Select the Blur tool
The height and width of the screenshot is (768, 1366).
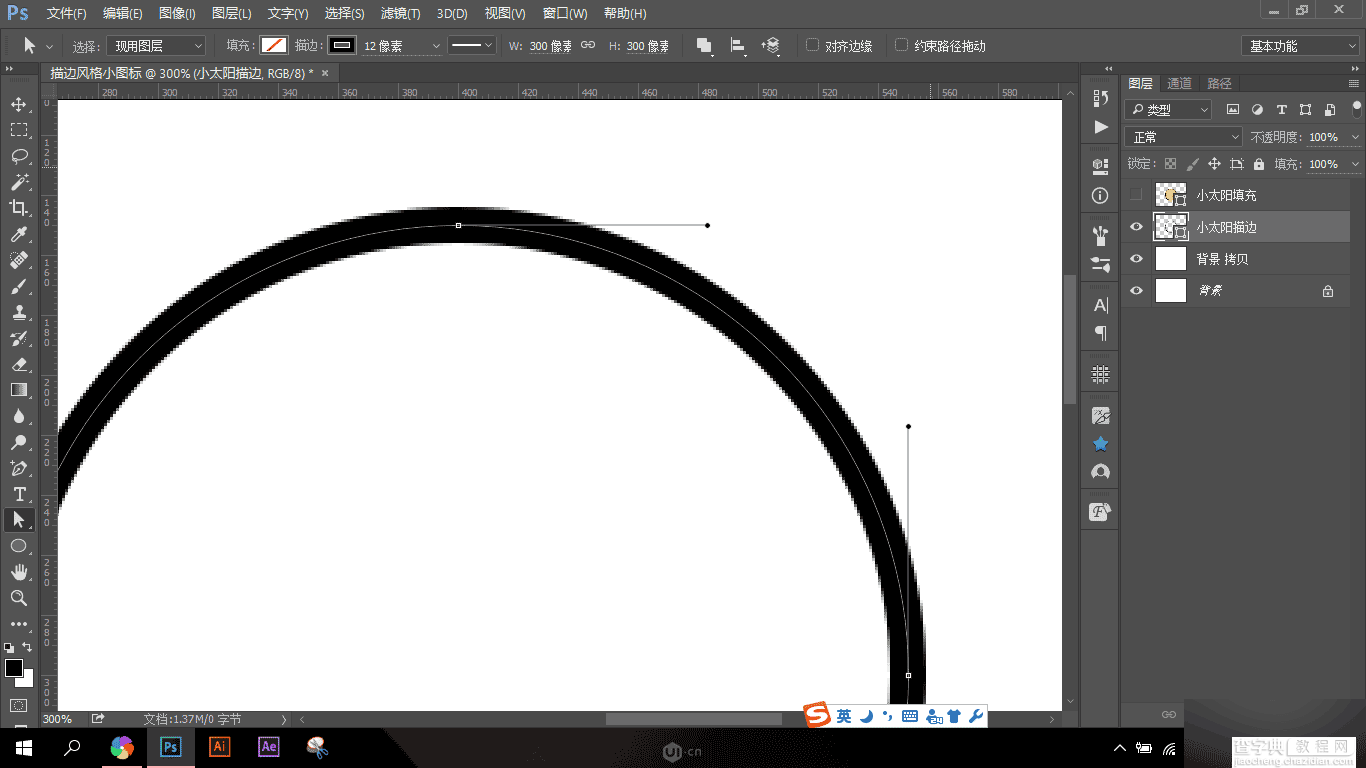coord(18,416)
